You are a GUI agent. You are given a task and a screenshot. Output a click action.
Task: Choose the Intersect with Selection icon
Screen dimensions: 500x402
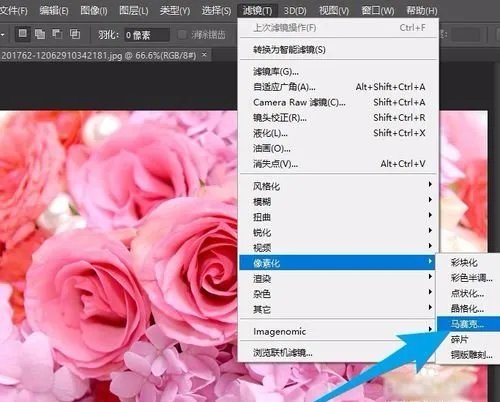[75, 34]
